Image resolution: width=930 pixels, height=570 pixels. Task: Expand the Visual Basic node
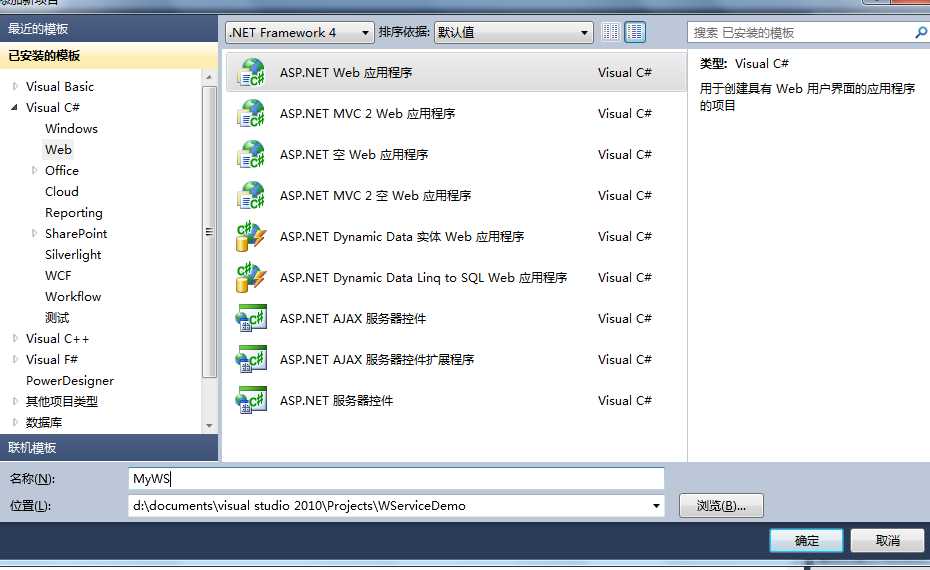(15, 87)
